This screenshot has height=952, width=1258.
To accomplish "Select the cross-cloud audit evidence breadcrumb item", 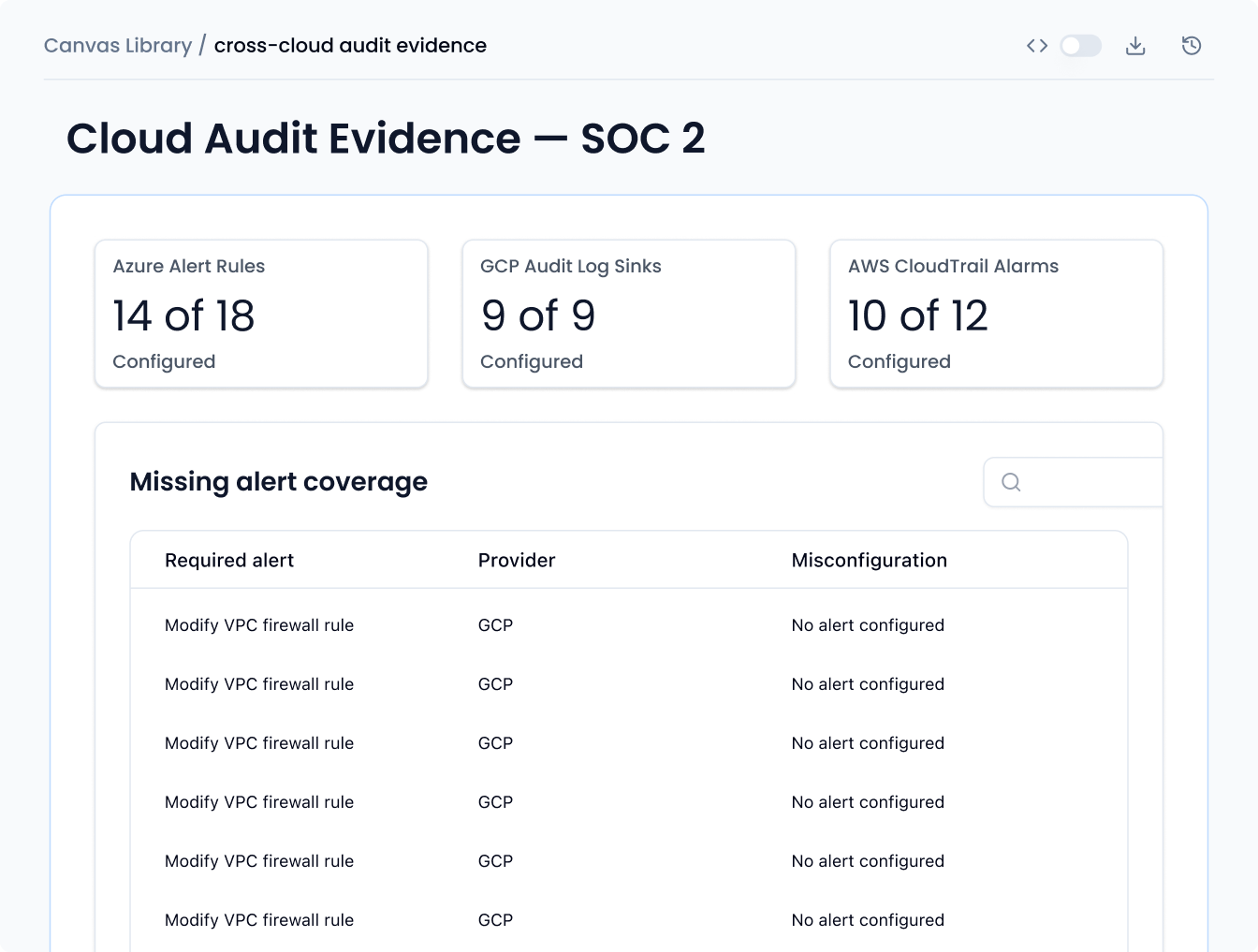I will pos(350,45).
